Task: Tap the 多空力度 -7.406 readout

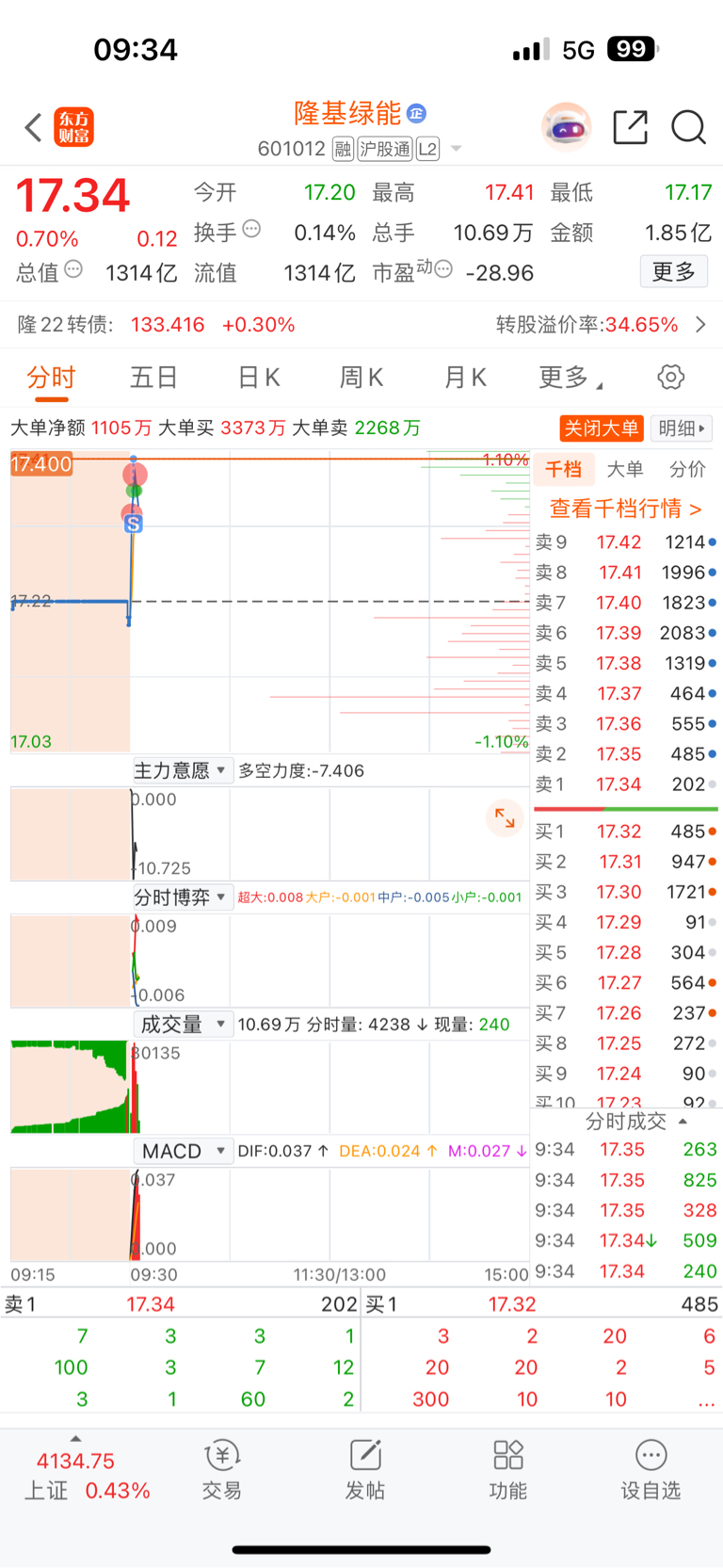Action: tap(301, 770)
